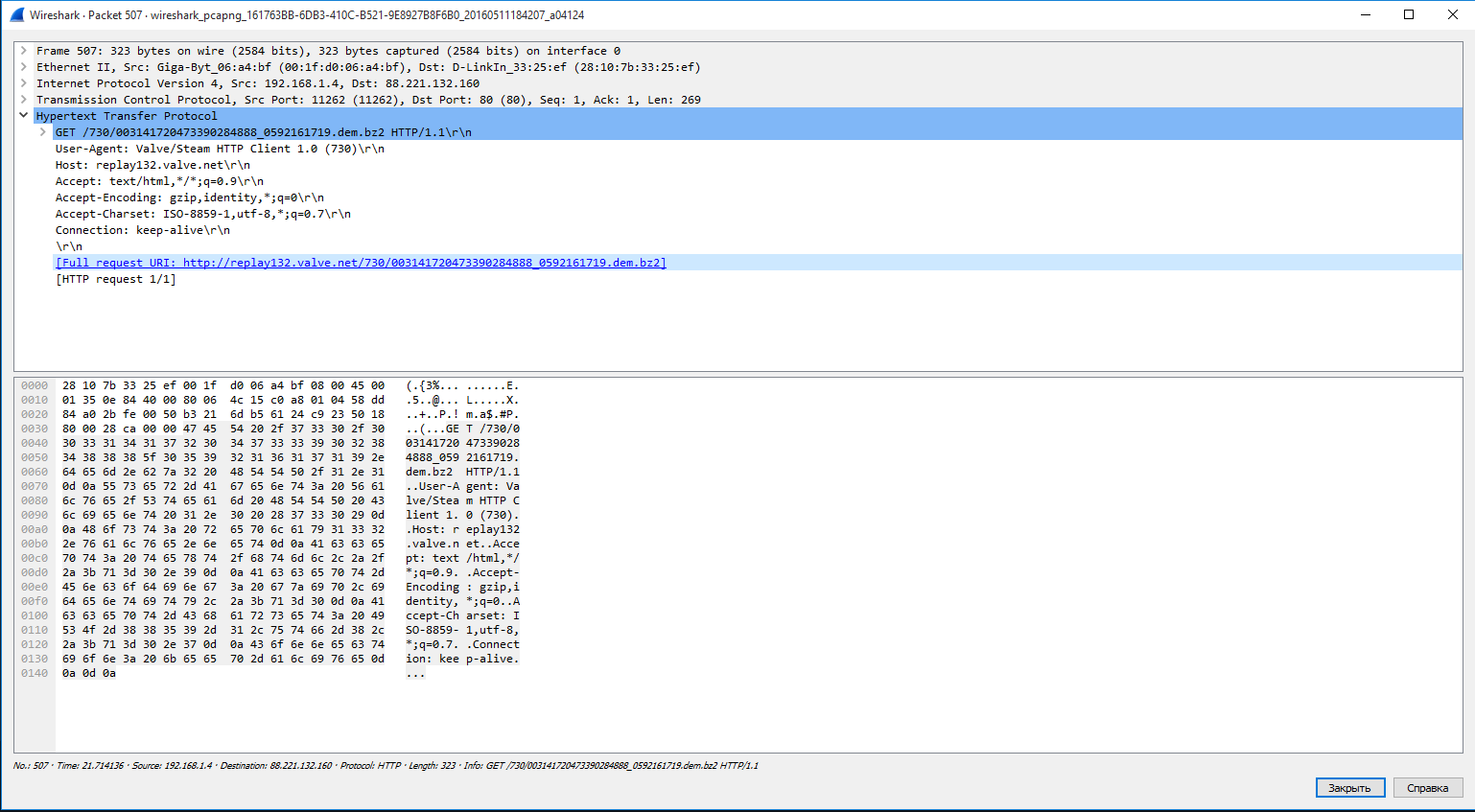The height and width of the screenshot is (812, 1475).
Task: Maximize the Wireshark packet window
Action: [1409, 14]
